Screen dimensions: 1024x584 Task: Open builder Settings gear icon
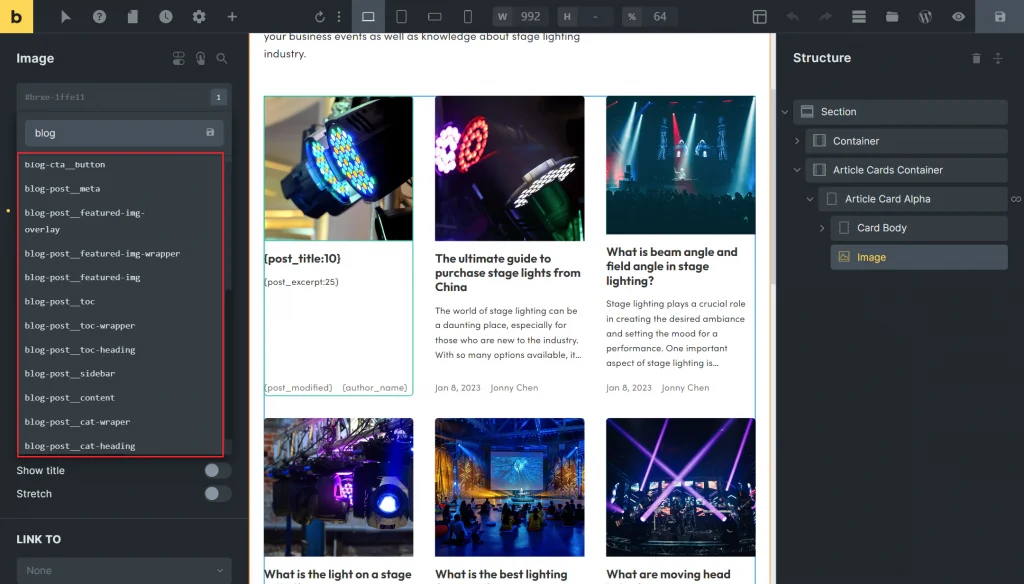click(x=199, y=17)
